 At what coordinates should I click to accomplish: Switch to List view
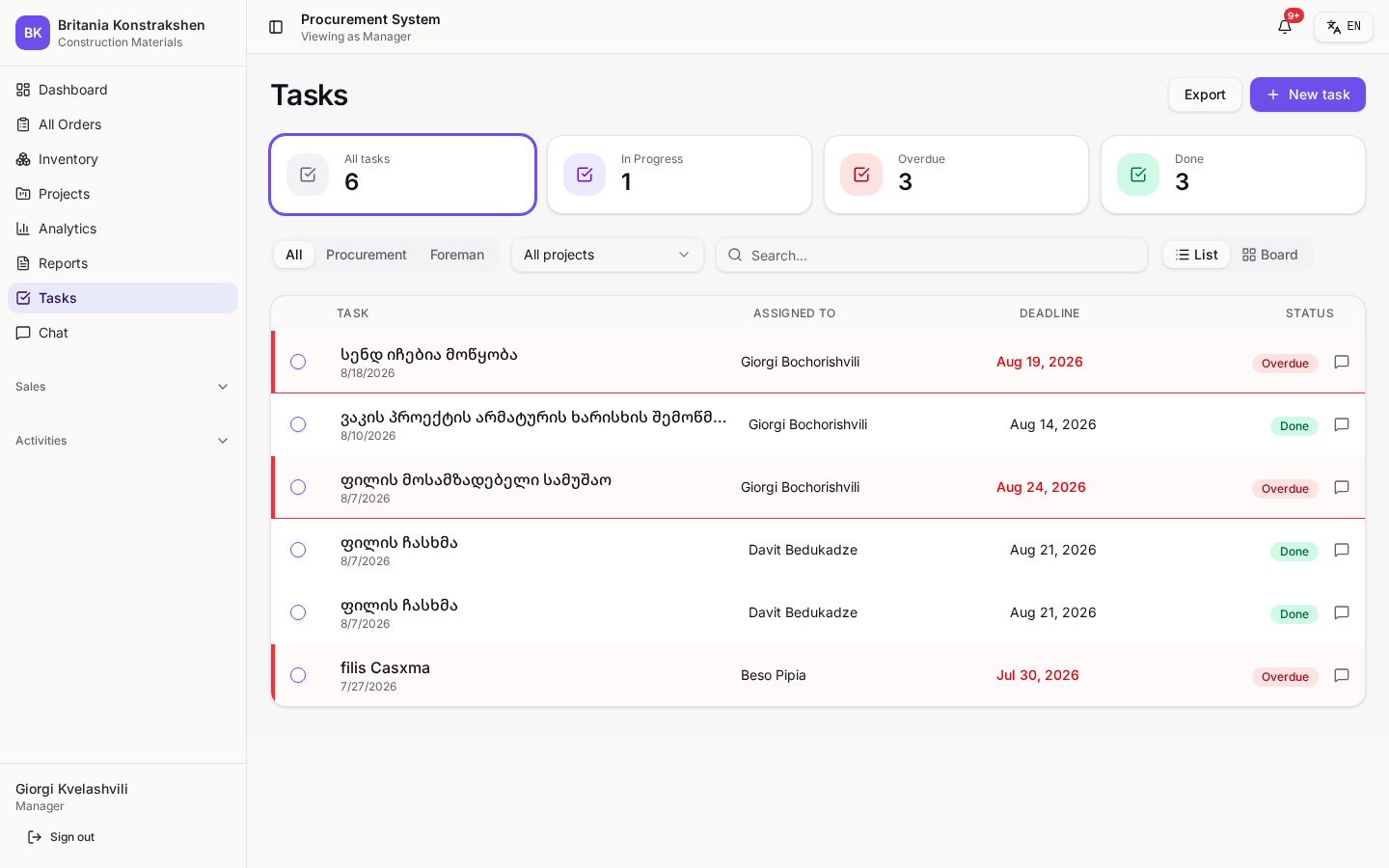tap(1196, 255)
